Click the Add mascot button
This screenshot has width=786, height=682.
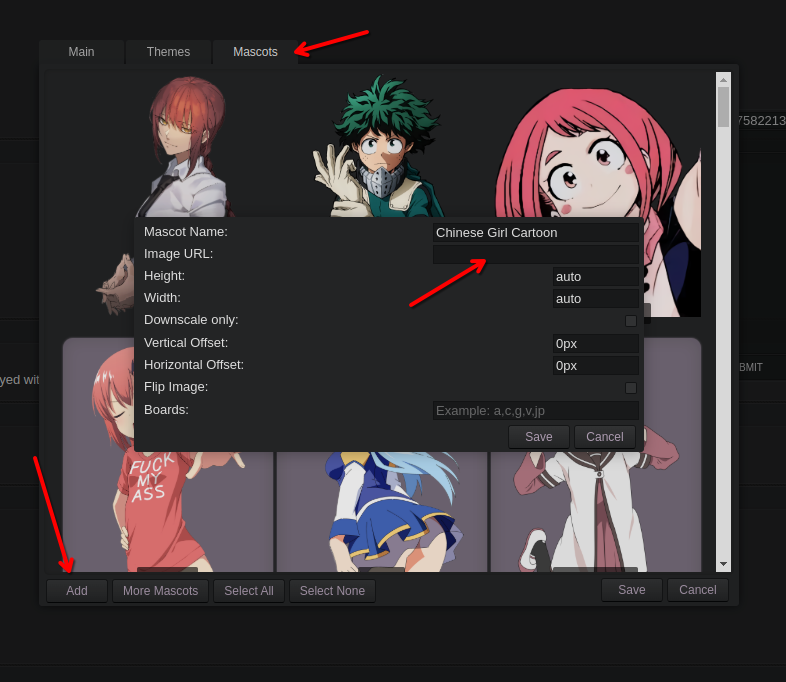pos(77,591)
